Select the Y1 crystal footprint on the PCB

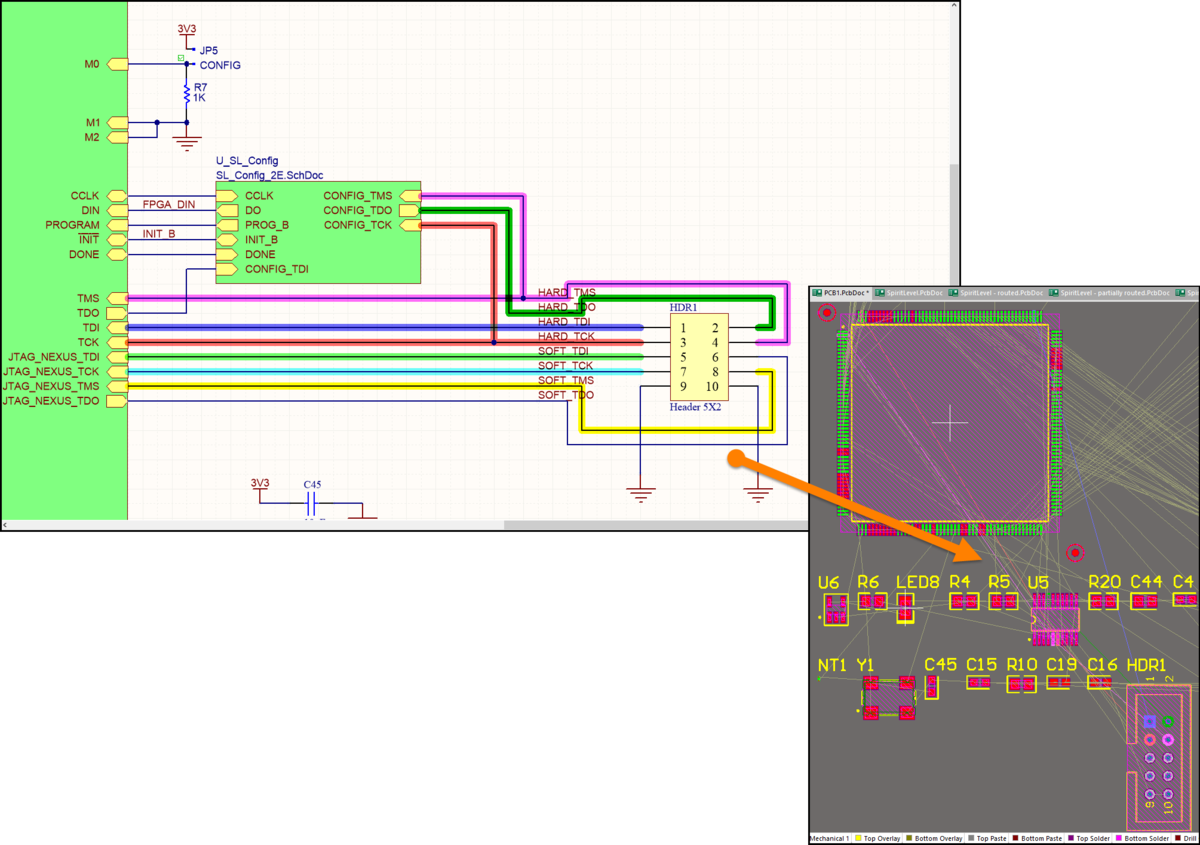(889, 698)
